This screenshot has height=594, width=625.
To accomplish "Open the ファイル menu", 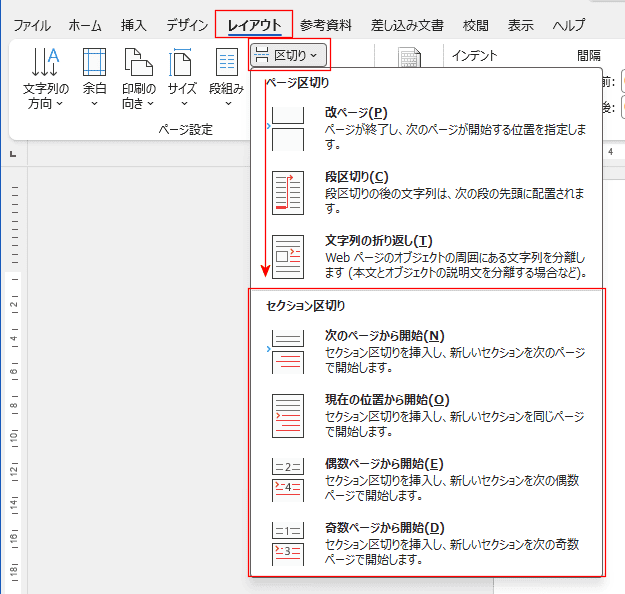I will 32,26.
